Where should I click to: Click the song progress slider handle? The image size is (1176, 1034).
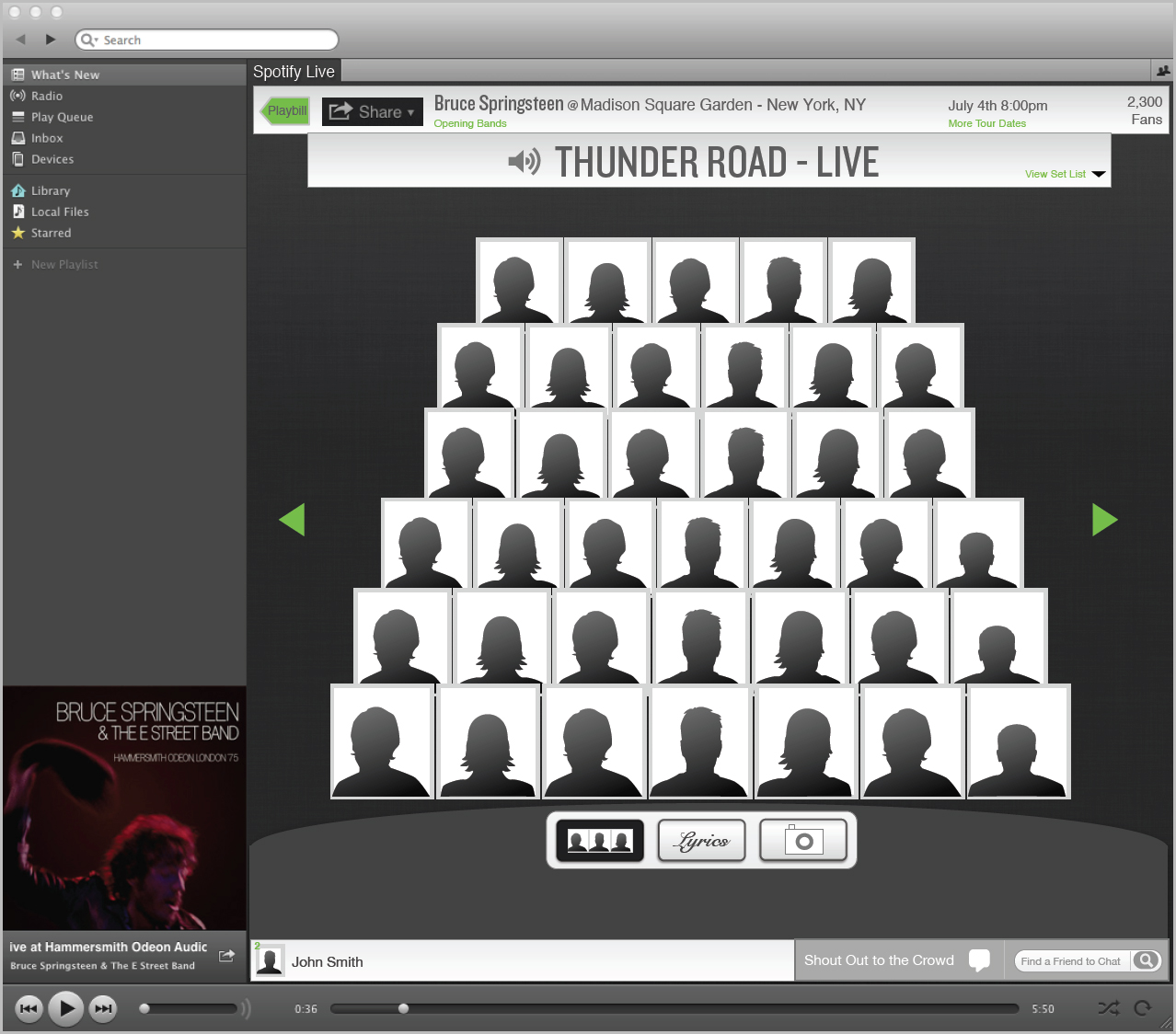click(x=403, y=1009)
